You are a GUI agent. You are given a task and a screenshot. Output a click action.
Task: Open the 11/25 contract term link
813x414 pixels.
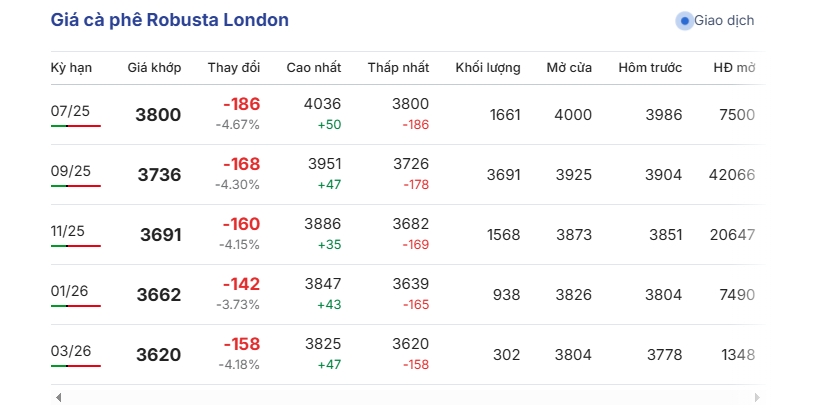[67, 231]
